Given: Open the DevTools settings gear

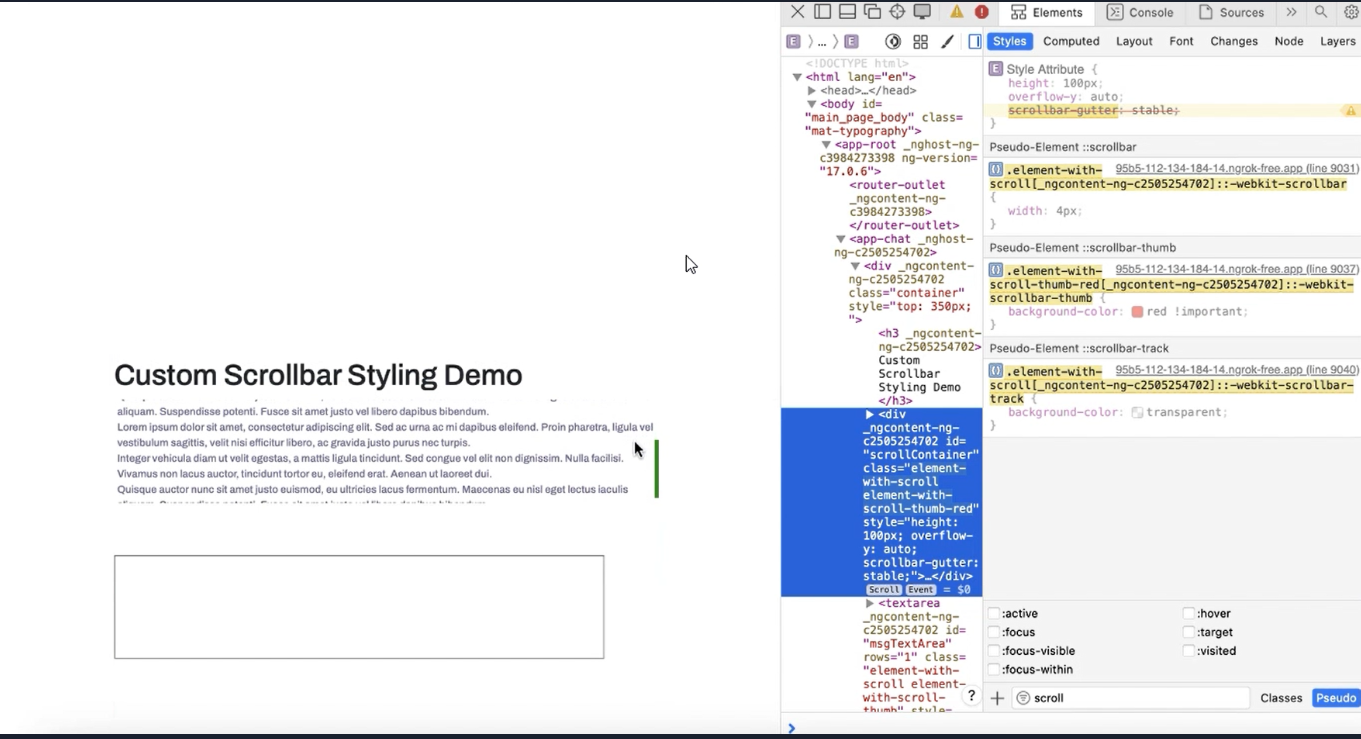Looking at the screenshot, I should pos(1352,12).
